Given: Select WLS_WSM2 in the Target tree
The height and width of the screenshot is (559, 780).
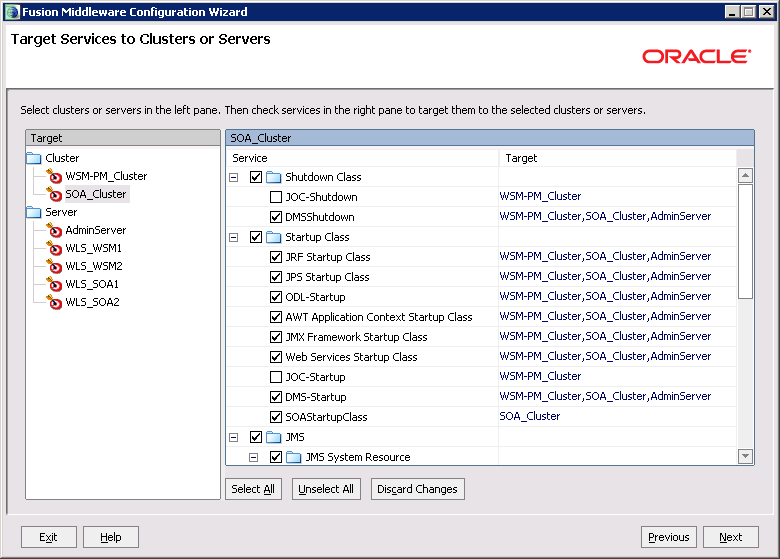Looking at the screenshot, I should [x=93, y=266].
